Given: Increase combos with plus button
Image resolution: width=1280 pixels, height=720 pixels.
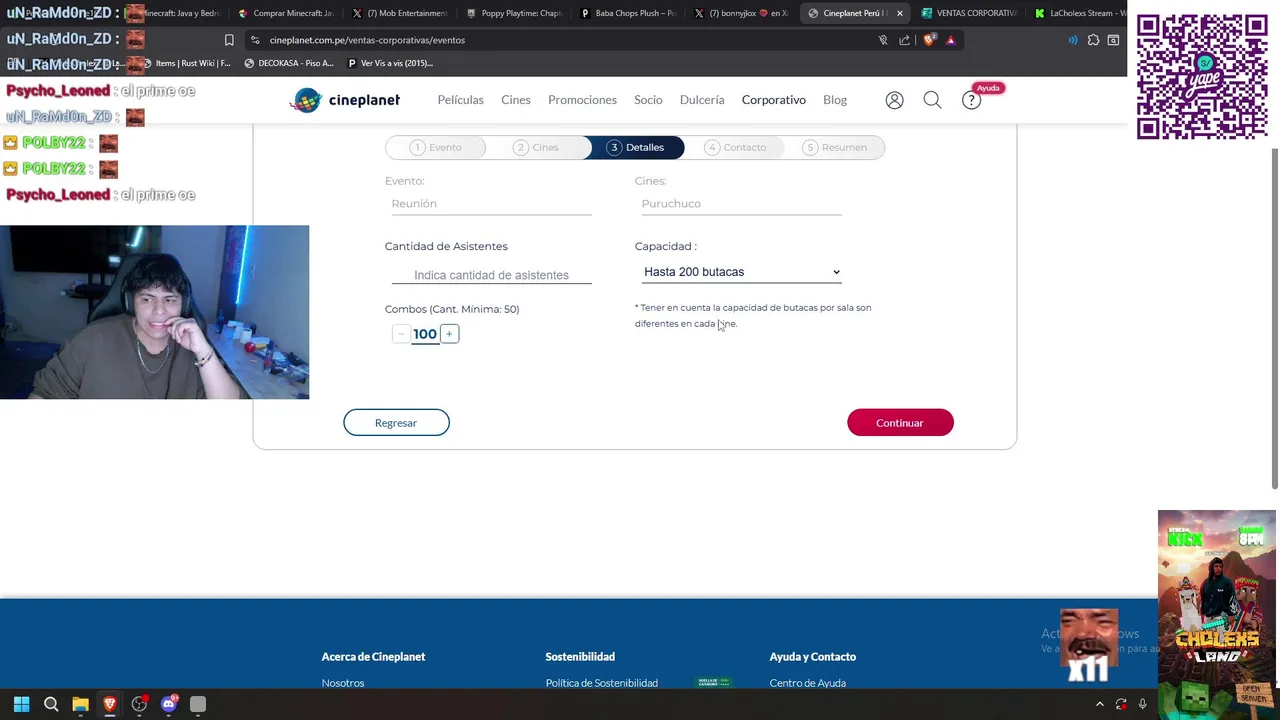Looking at the screenshot, I should 449,334.
